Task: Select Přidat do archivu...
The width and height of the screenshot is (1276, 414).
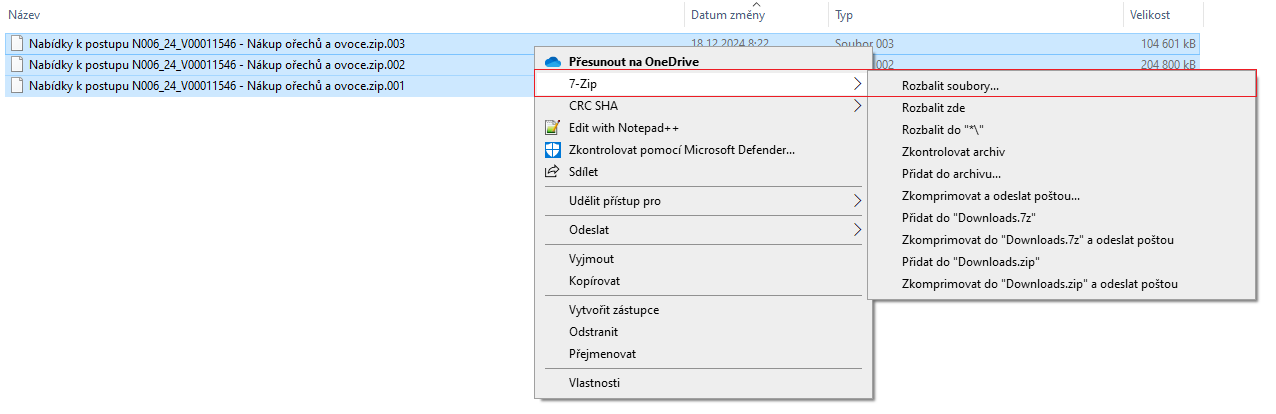Action: click(x=1061, y=174)
